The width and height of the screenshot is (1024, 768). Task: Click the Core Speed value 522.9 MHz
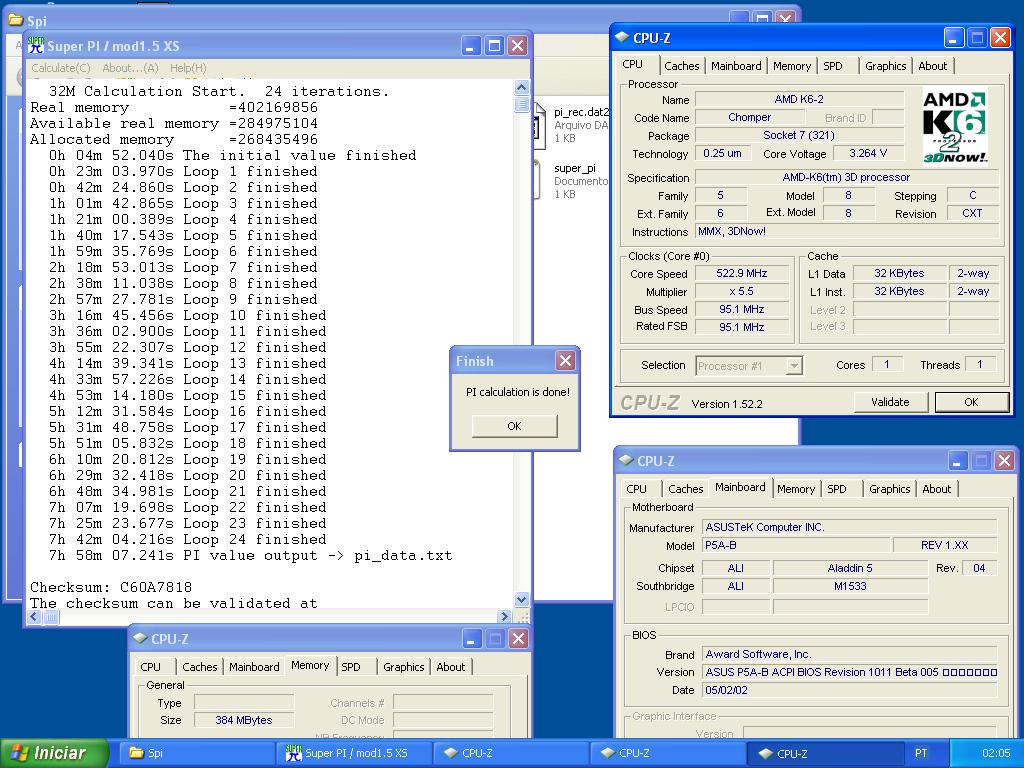742,273
